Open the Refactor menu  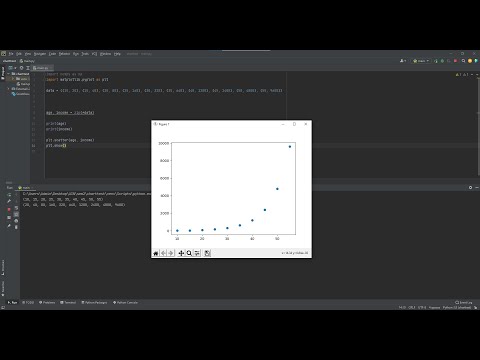click(x=64, y=54)
